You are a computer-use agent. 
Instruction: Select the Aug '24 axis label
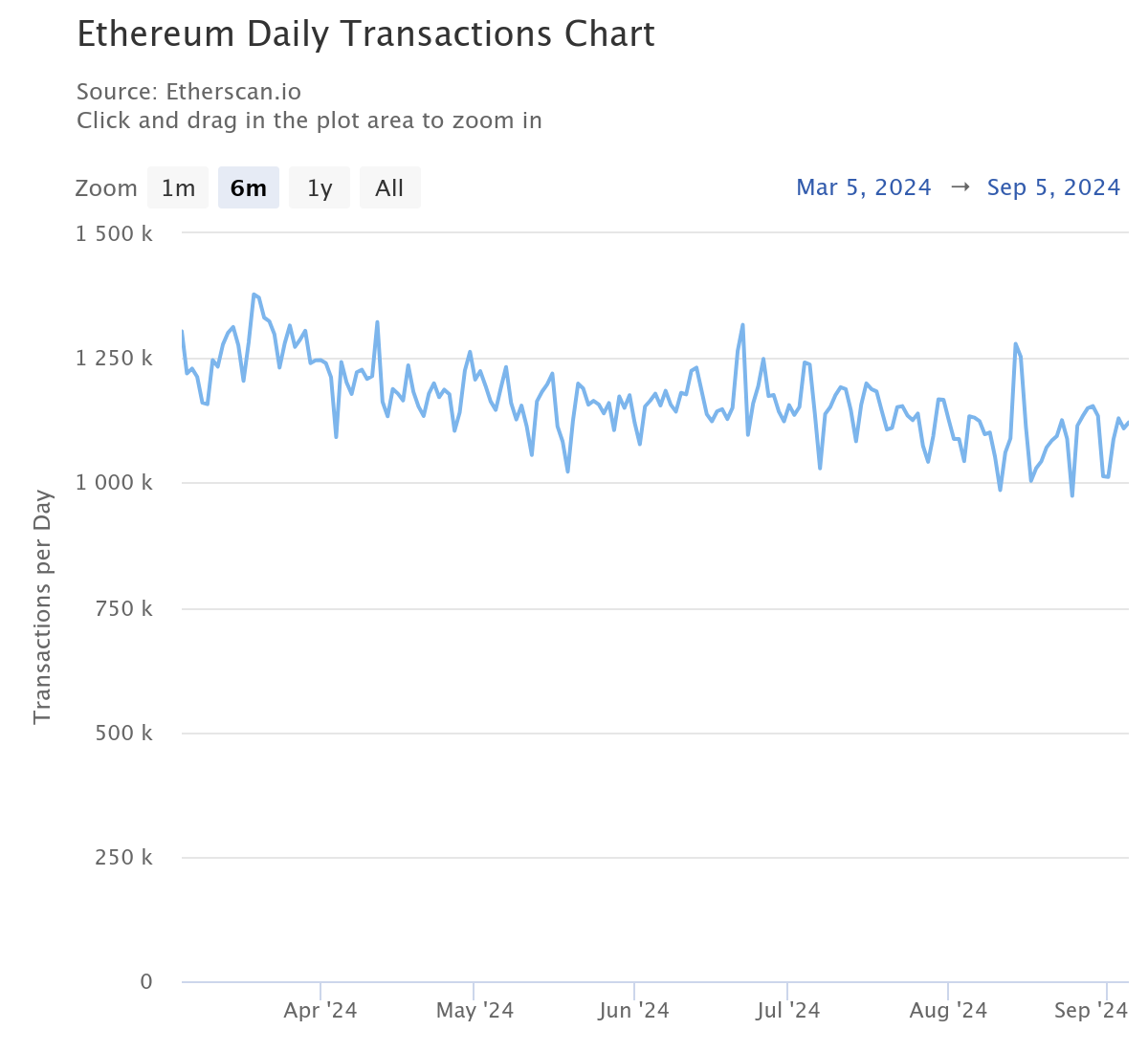(947, 1010)
